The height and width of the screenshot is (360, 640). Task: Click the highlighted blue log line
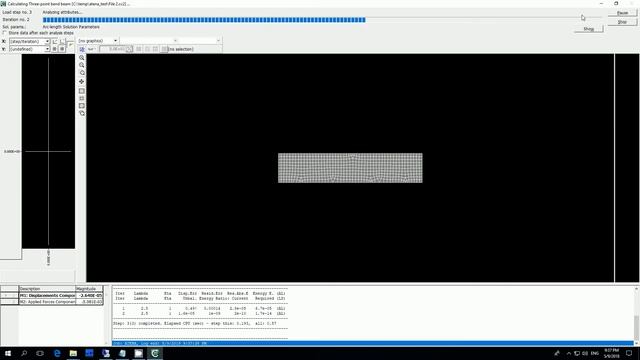coord(373,344)
